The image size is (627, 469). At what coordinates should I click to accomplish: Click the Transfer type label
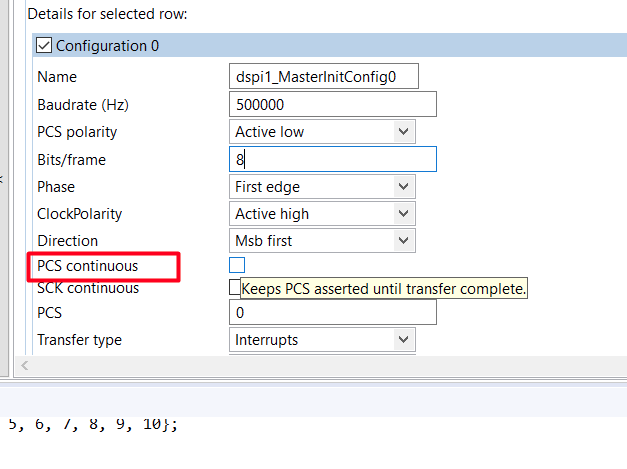tap(79, 340)
